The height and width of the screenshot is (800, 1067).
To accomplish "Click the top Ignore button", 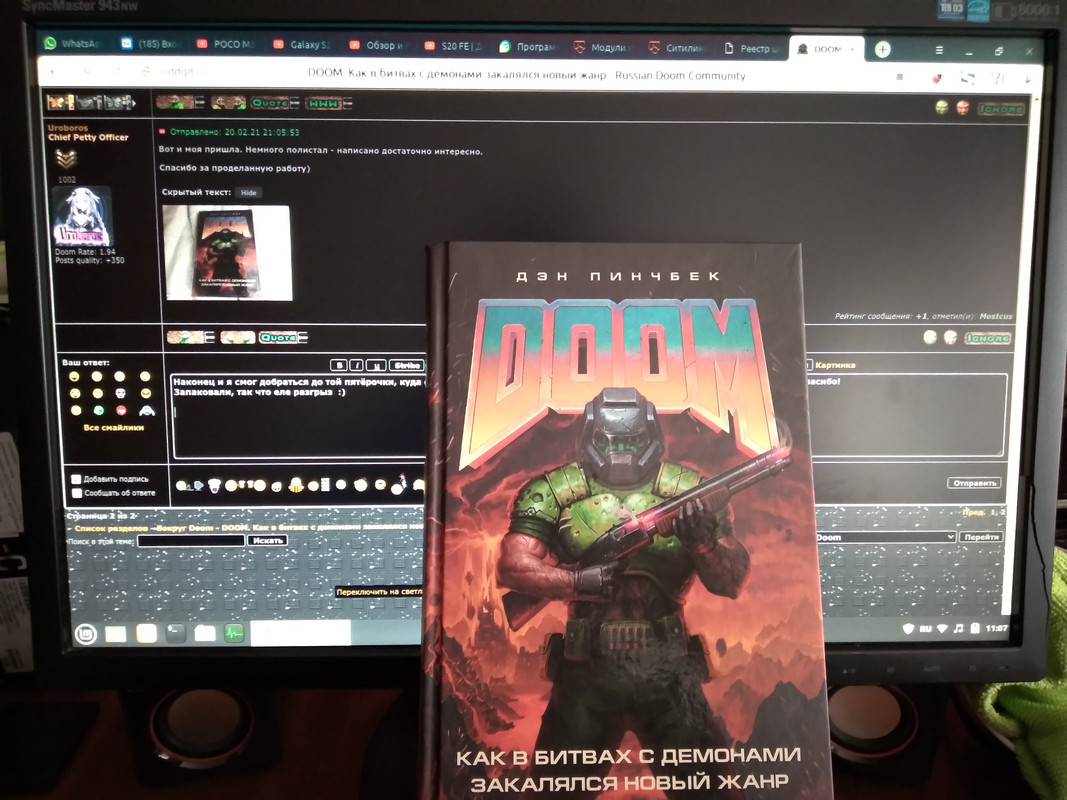I will tap(1000, 109).
